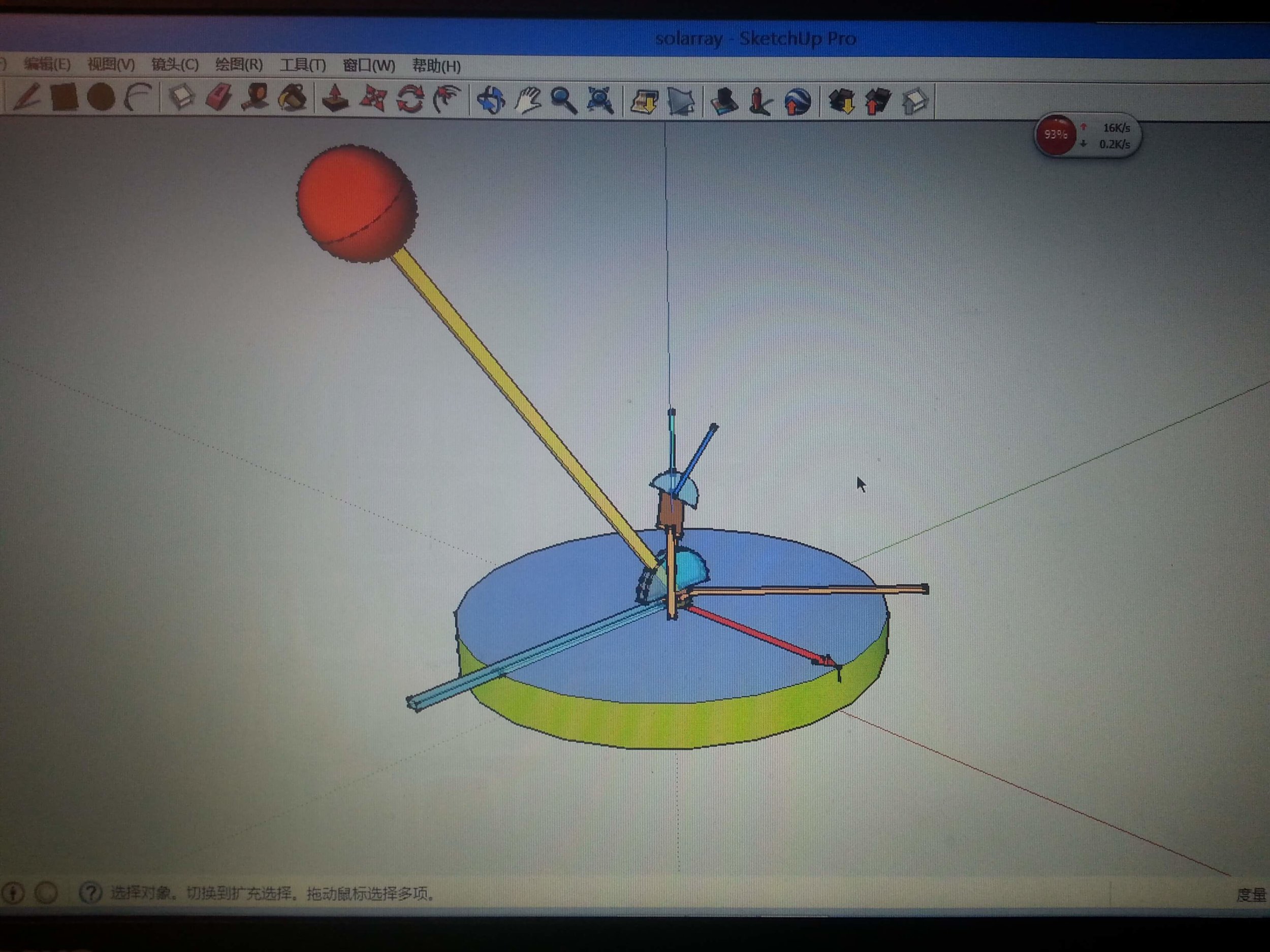Select the Line pencil tool
The image size is (1270, 952).
point(26,96)
